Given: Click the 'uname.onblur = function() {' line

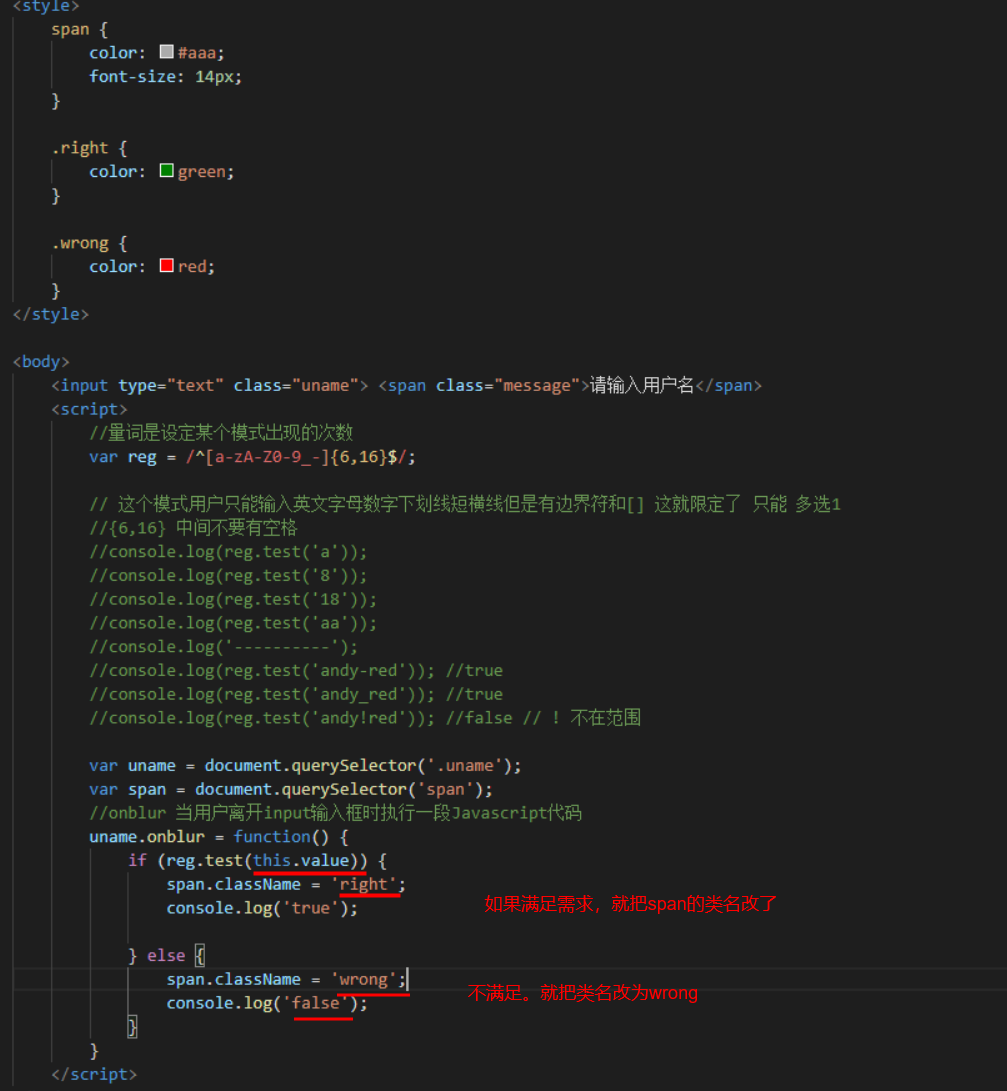Looking at the screenshot, I should tap(219, 836).
